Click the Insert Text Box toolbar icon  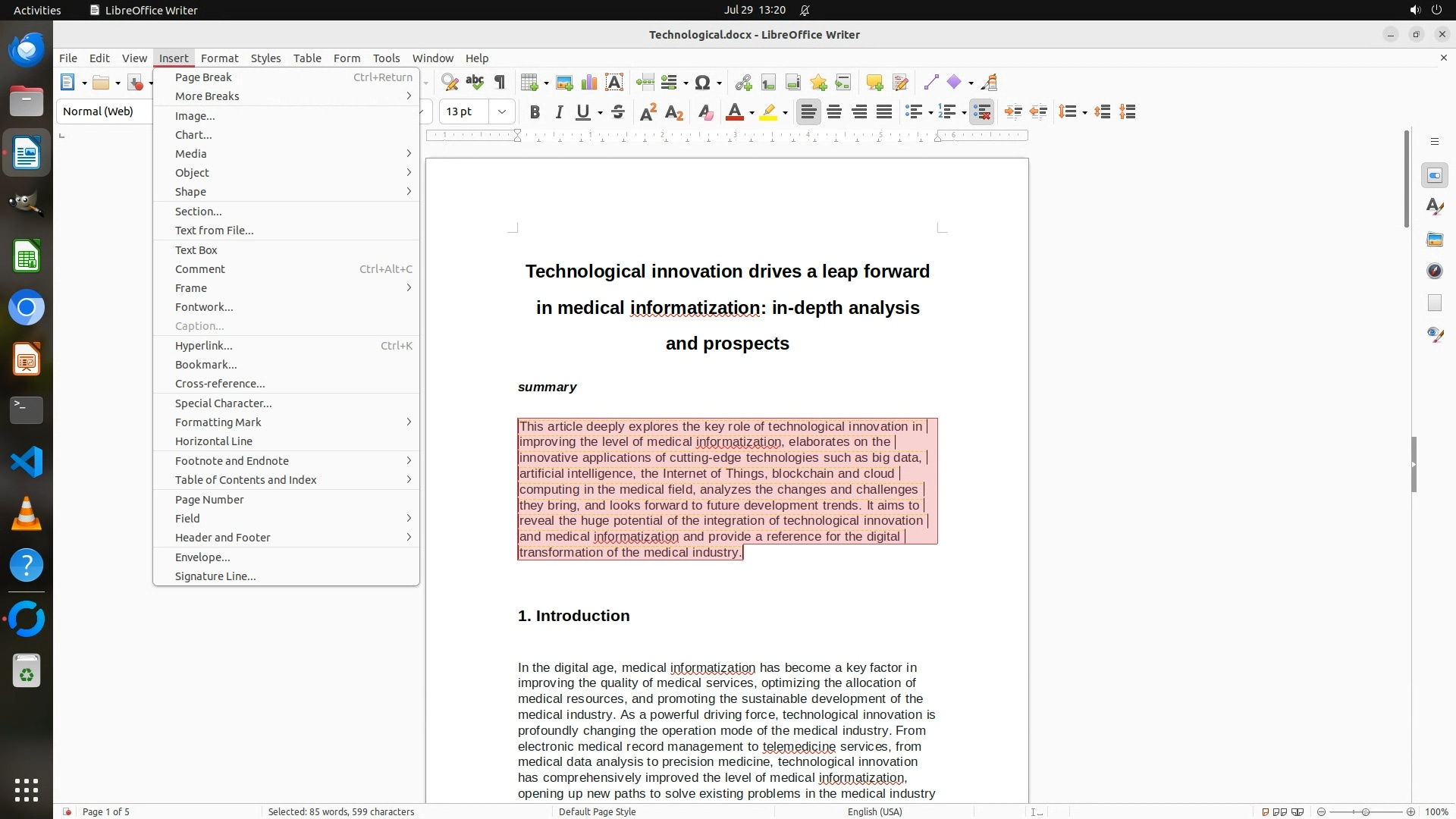pyautogui.click(x=614, y=83)
